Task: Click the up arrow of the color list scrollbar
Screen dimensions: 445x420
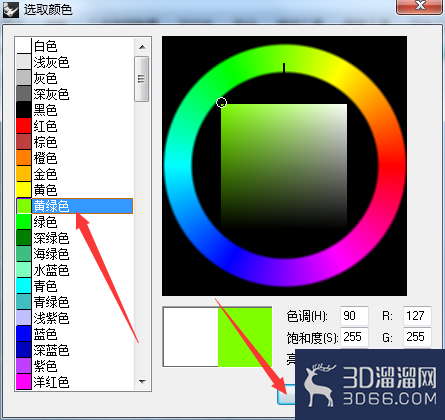Action: click(142, 47)
